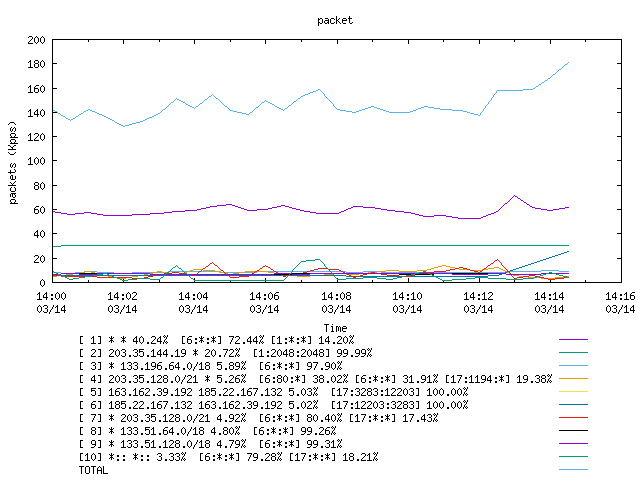The width and height of the screenshot is (640, 480).
Task: Click y-axis value 160
Action: click(36, 89)
